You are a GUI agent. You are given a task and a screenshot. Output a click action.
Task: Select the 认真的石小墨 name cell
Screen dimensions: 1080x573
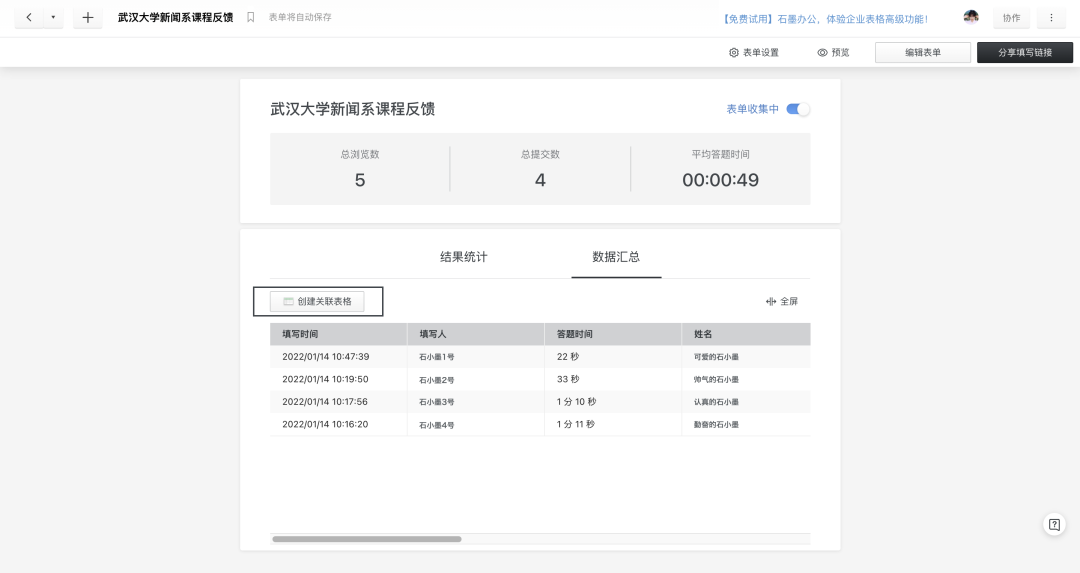746,402
